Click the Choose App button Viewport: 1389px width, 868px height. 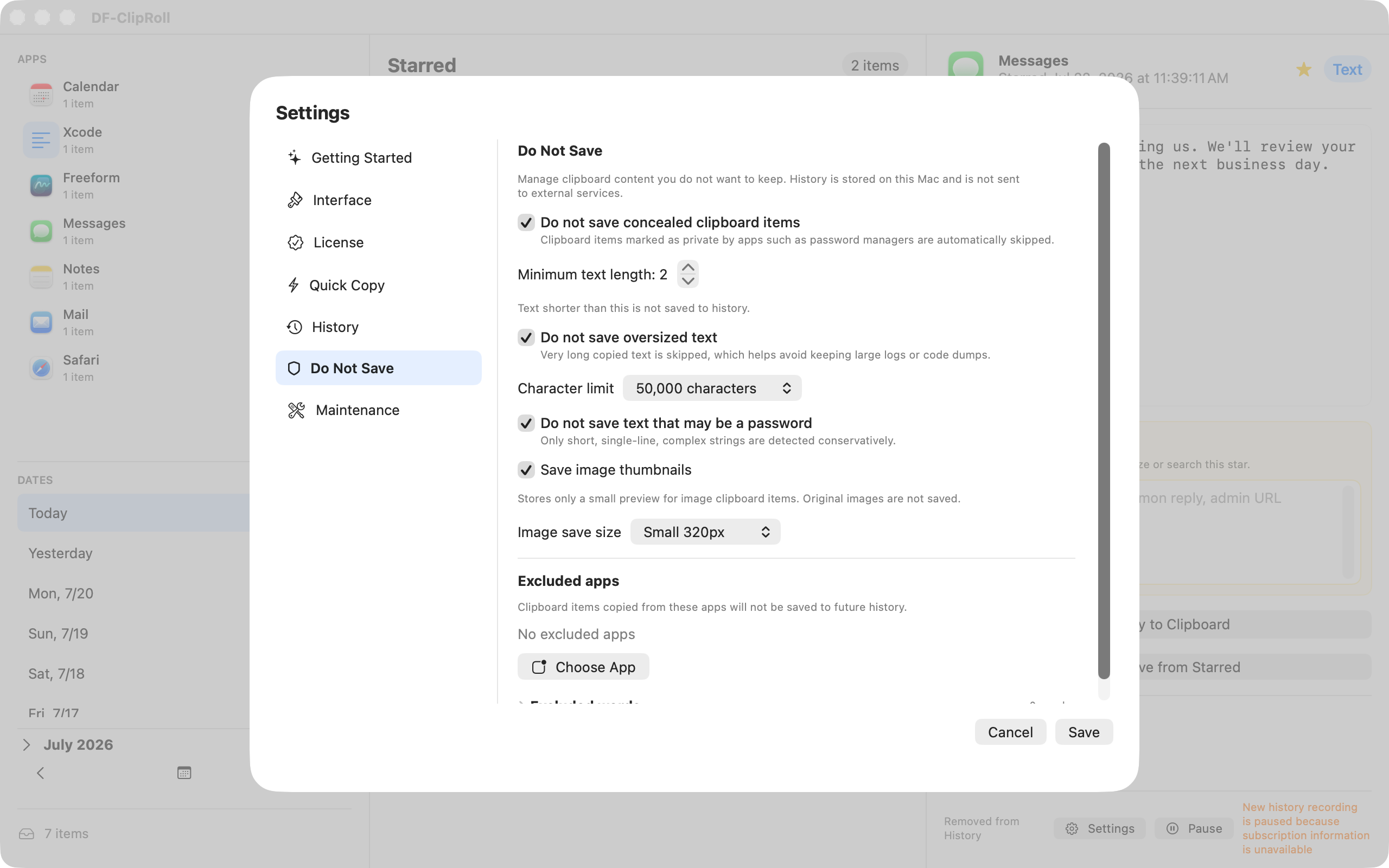pyautogui.click(x=583, y=667)
